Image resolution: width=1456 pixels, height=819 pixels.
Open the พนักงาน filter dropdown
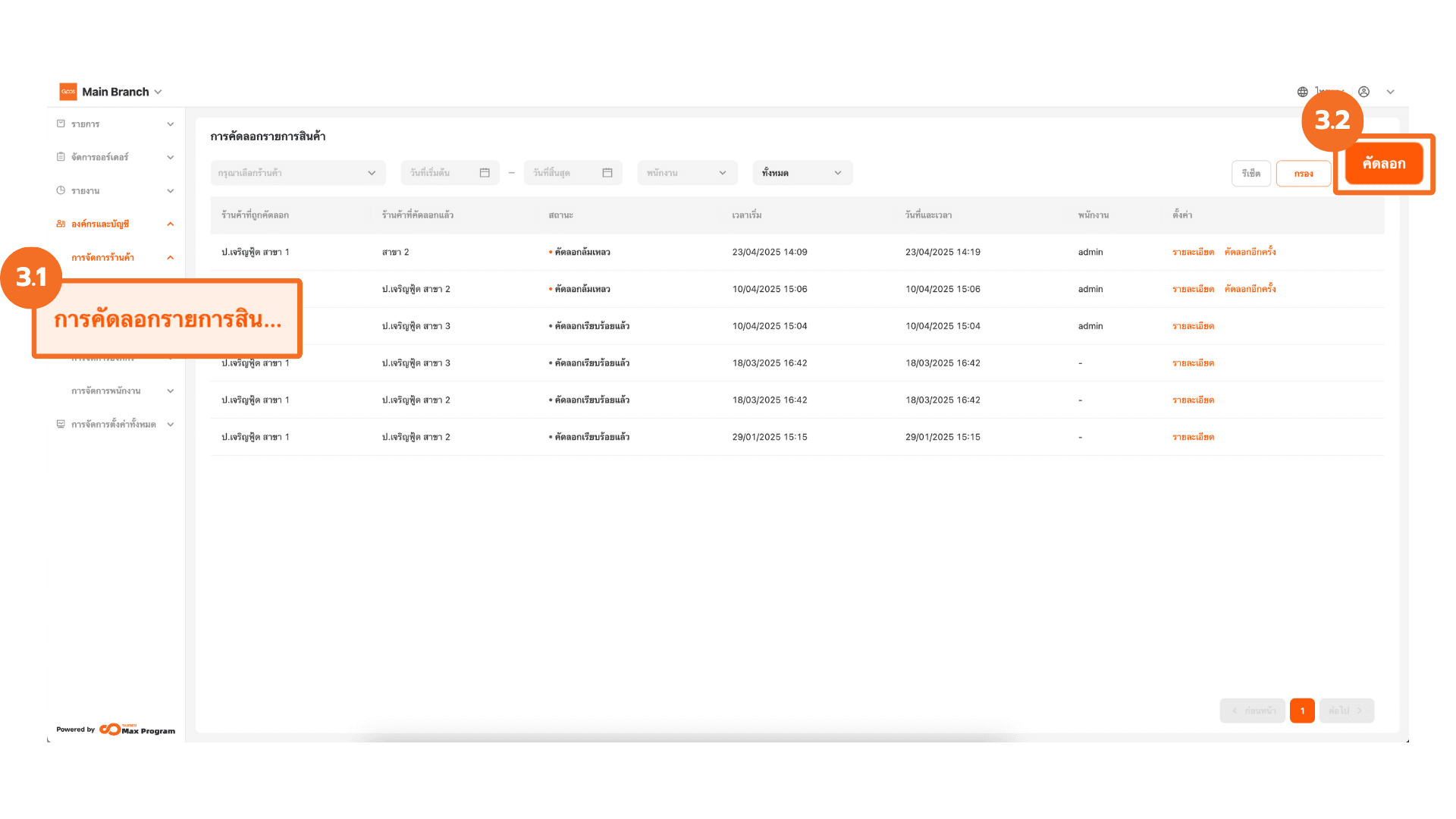pos(686,173)
